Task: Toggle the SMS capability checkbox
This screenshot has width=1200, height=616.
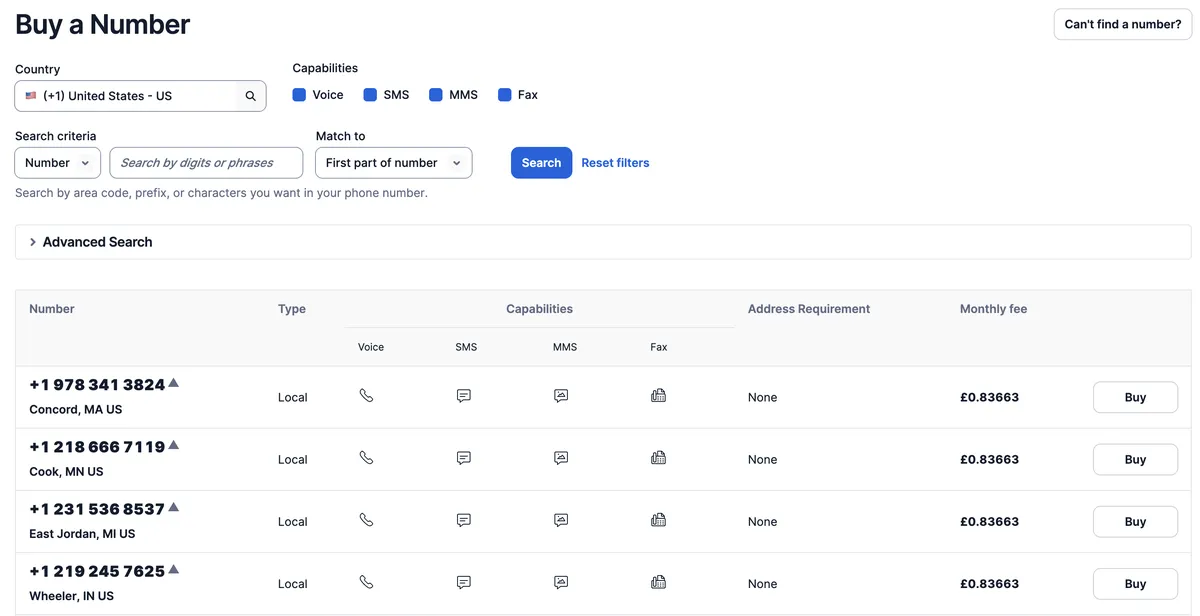Action: tap(370, 95)
